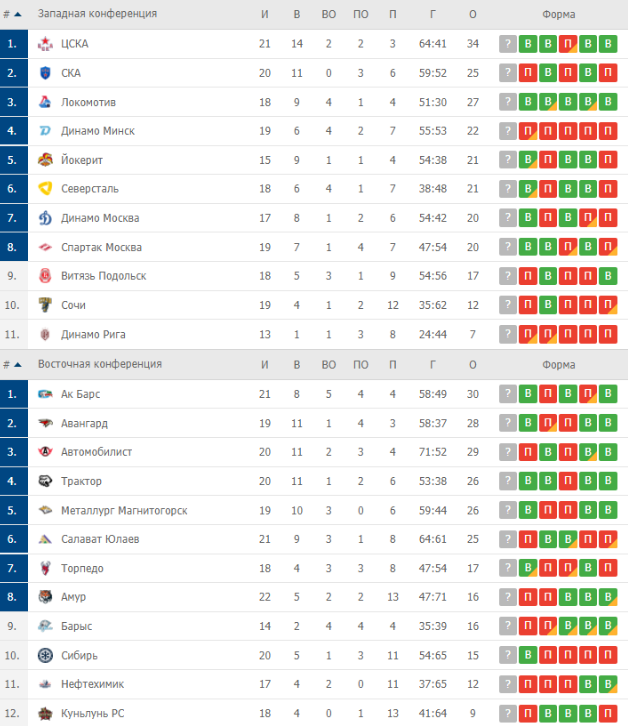Viewport: 628px width, 726px height.
Task: Click the gray question mark for Трактор
Action: [508, 481]
